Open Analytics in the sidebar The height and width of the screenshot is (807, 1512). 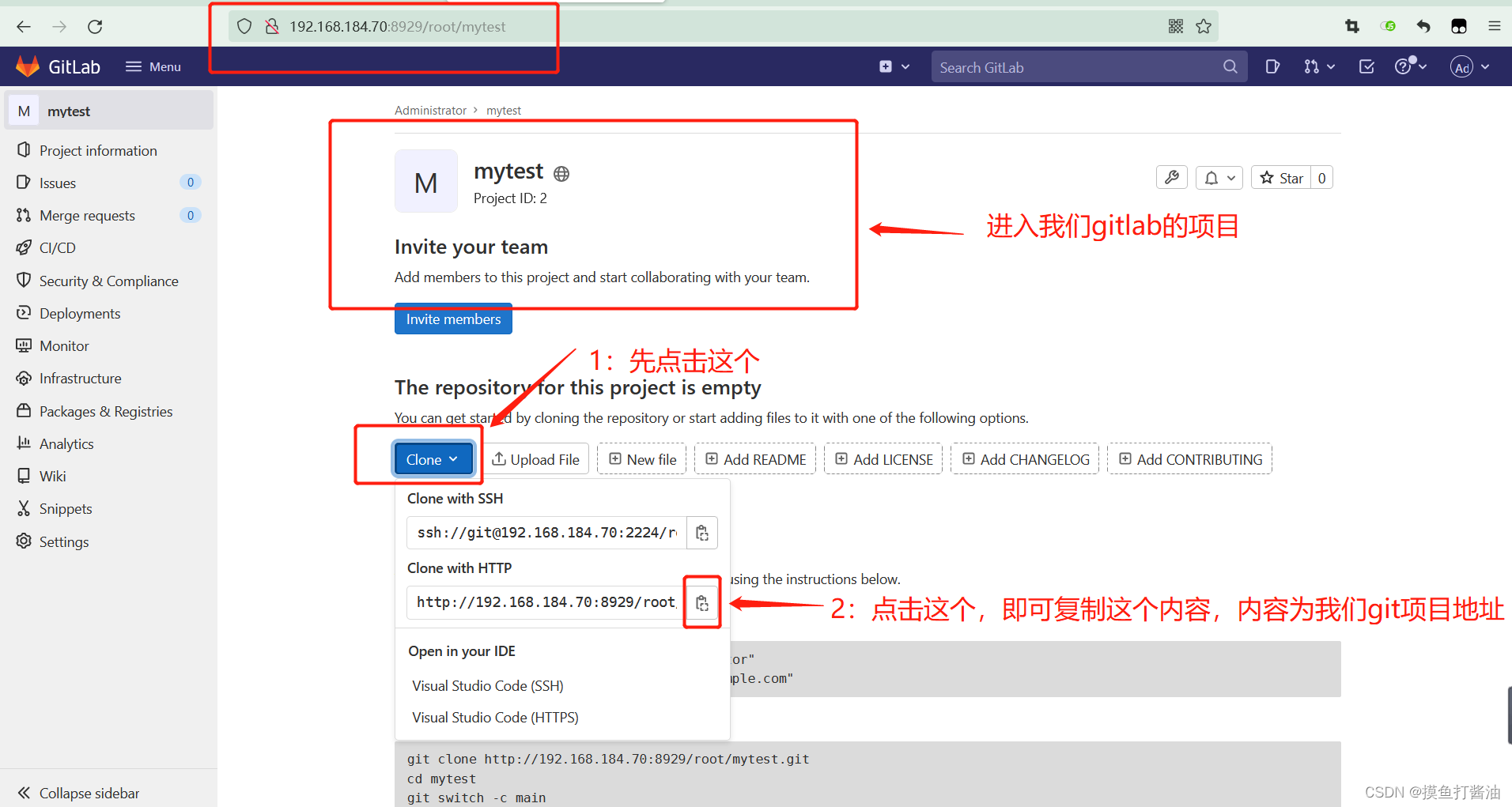click(66, 444)
